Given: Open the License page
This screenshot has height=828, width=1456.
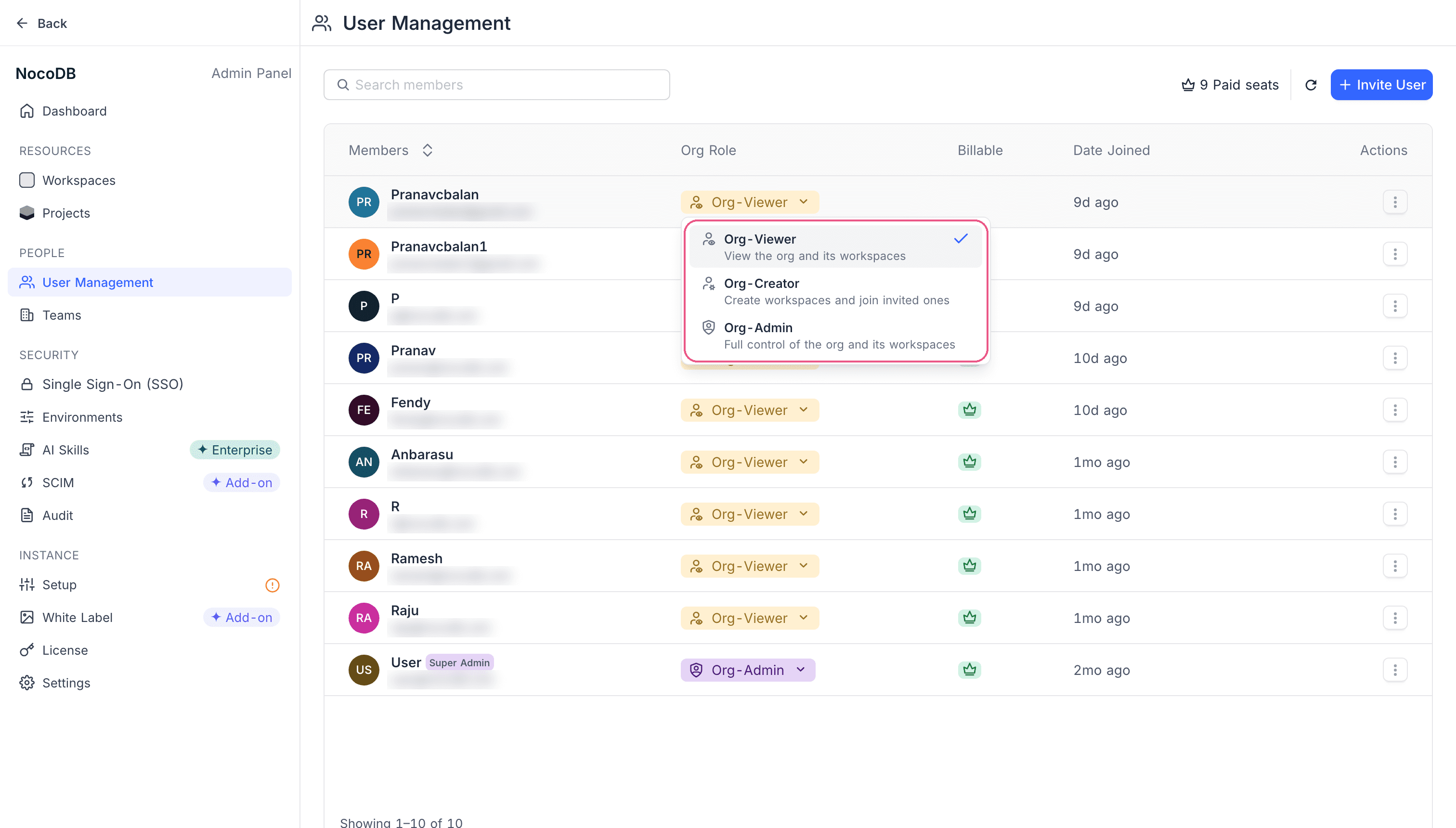Looking at the screenshot, I should (x=150, y=650).
